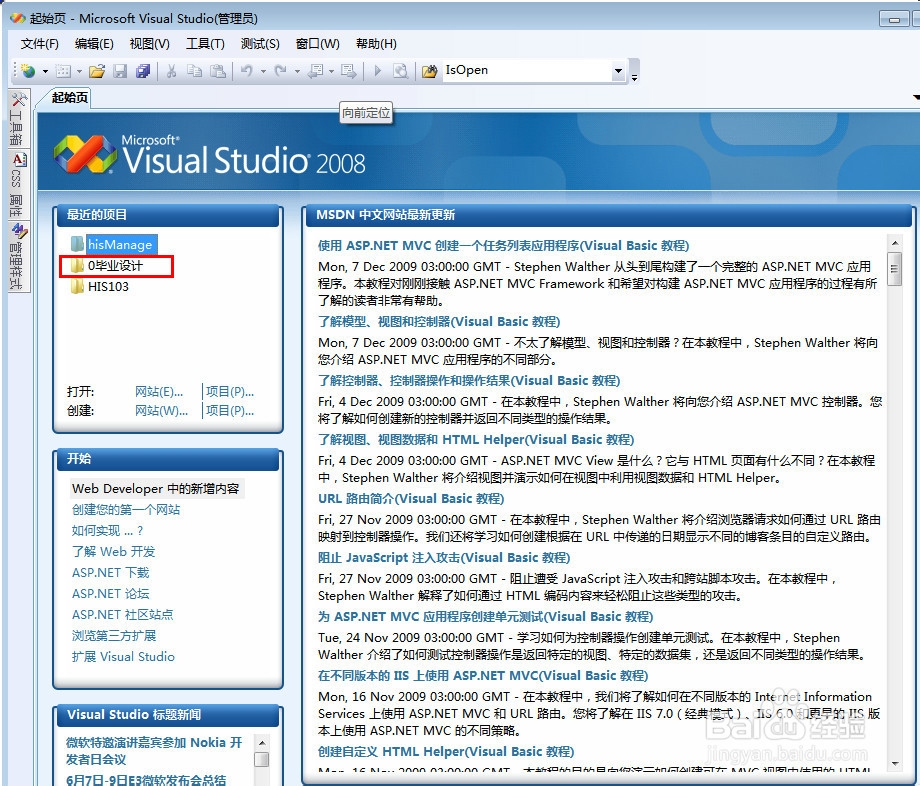Image resolution: width=920 pixels, height=786 pixels.
Task: Open the 微软特邀演讲嘉宾参加 Nokia news headline
Action: pyautogui.click(x=154, y=751)
